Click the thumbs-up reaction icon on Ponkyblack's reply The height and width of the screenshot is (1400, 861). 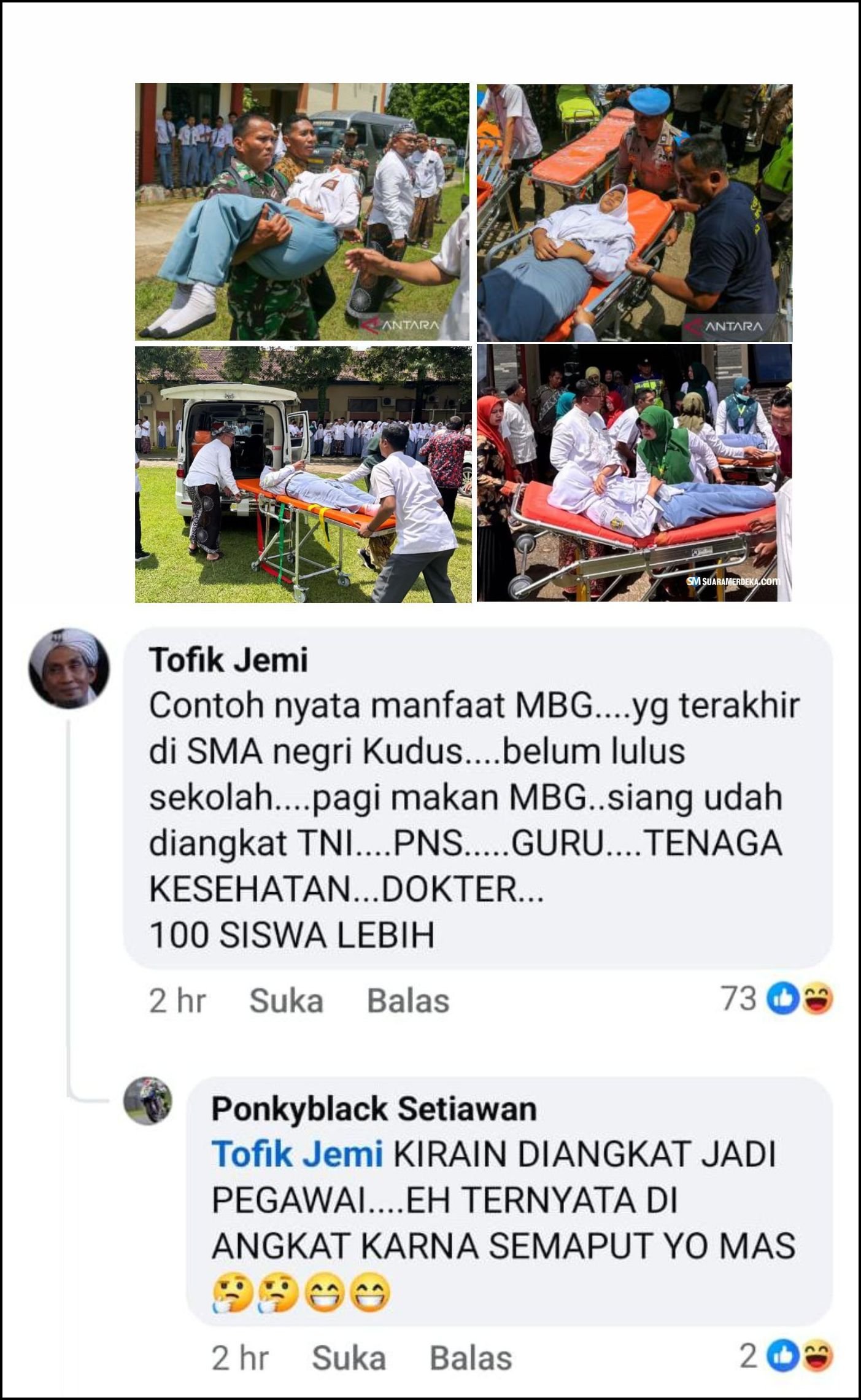click(783, 1356)
